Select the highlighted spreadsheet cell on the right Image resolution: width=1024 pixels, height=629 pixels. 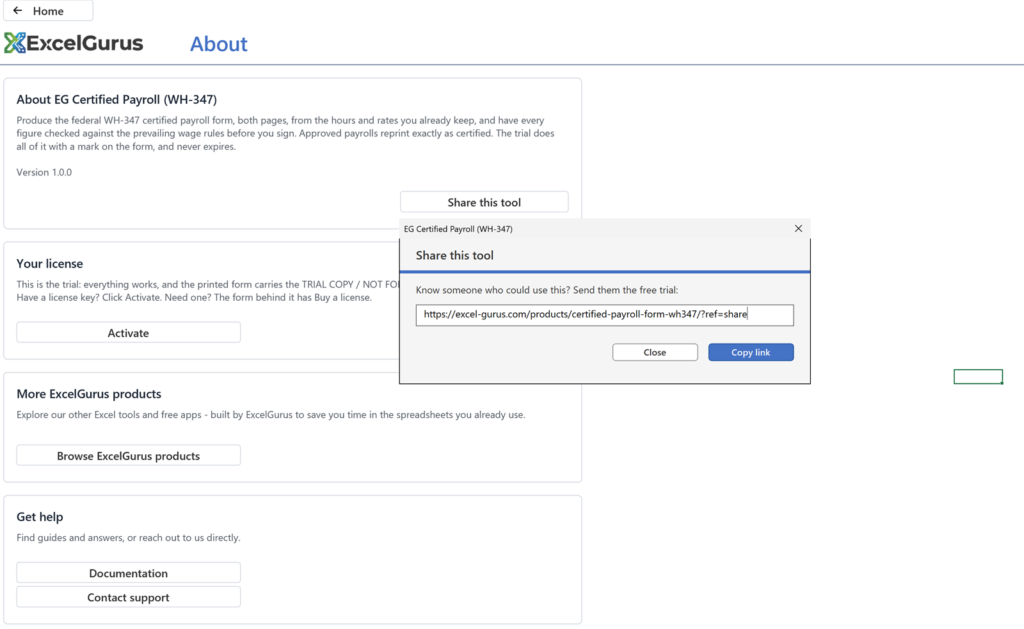pos(978,376)
